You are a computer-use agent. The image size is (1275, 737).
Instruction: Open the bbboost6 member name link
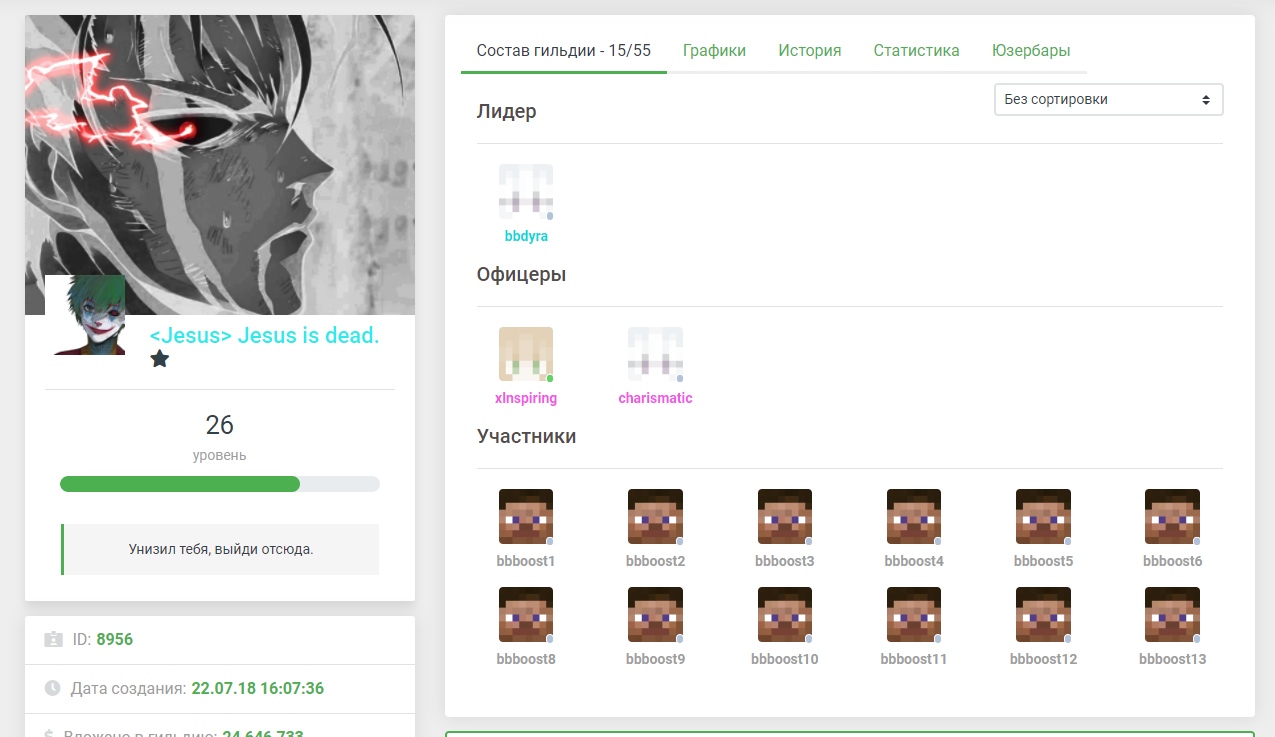click(x=1172, y=561)
